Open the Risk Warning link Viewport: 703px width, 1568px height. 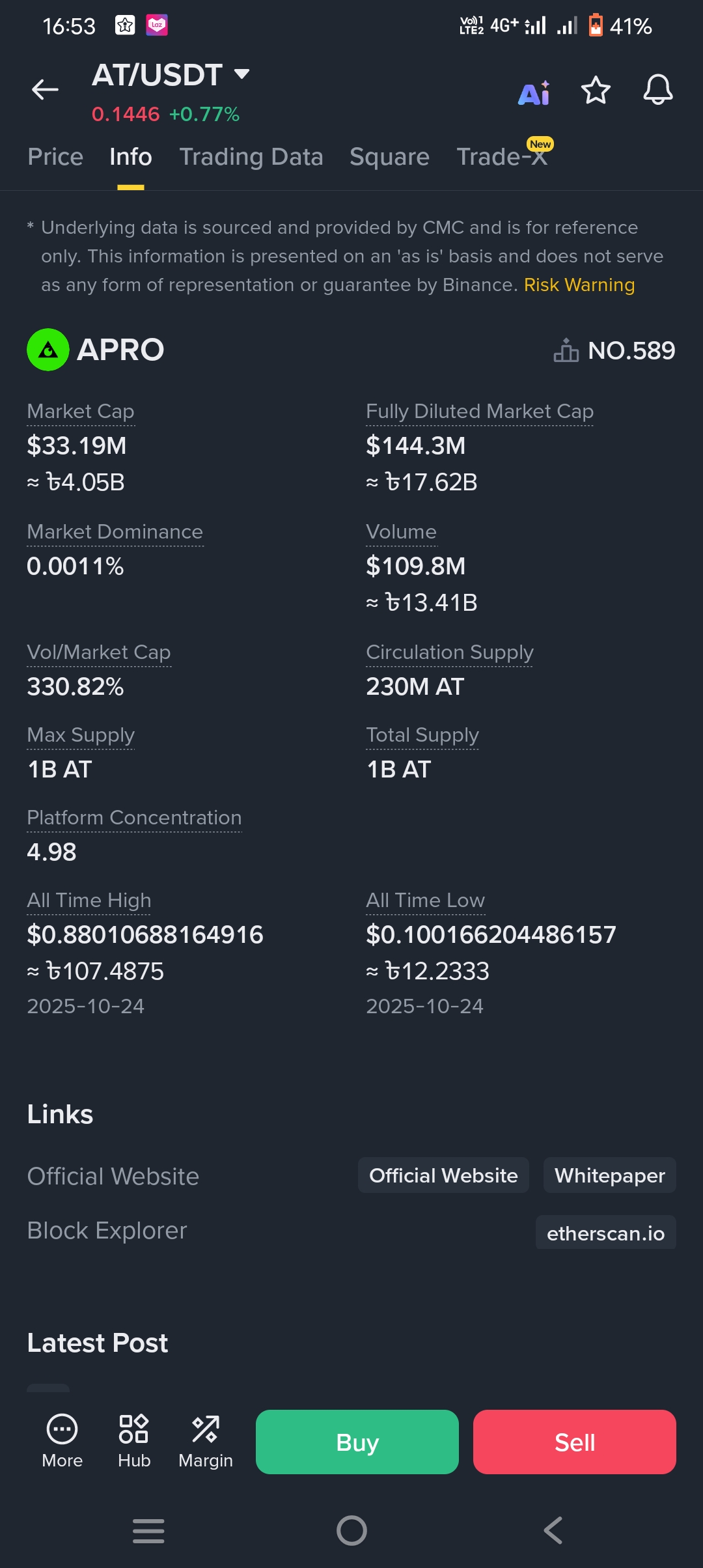click(x=579, y=285)
